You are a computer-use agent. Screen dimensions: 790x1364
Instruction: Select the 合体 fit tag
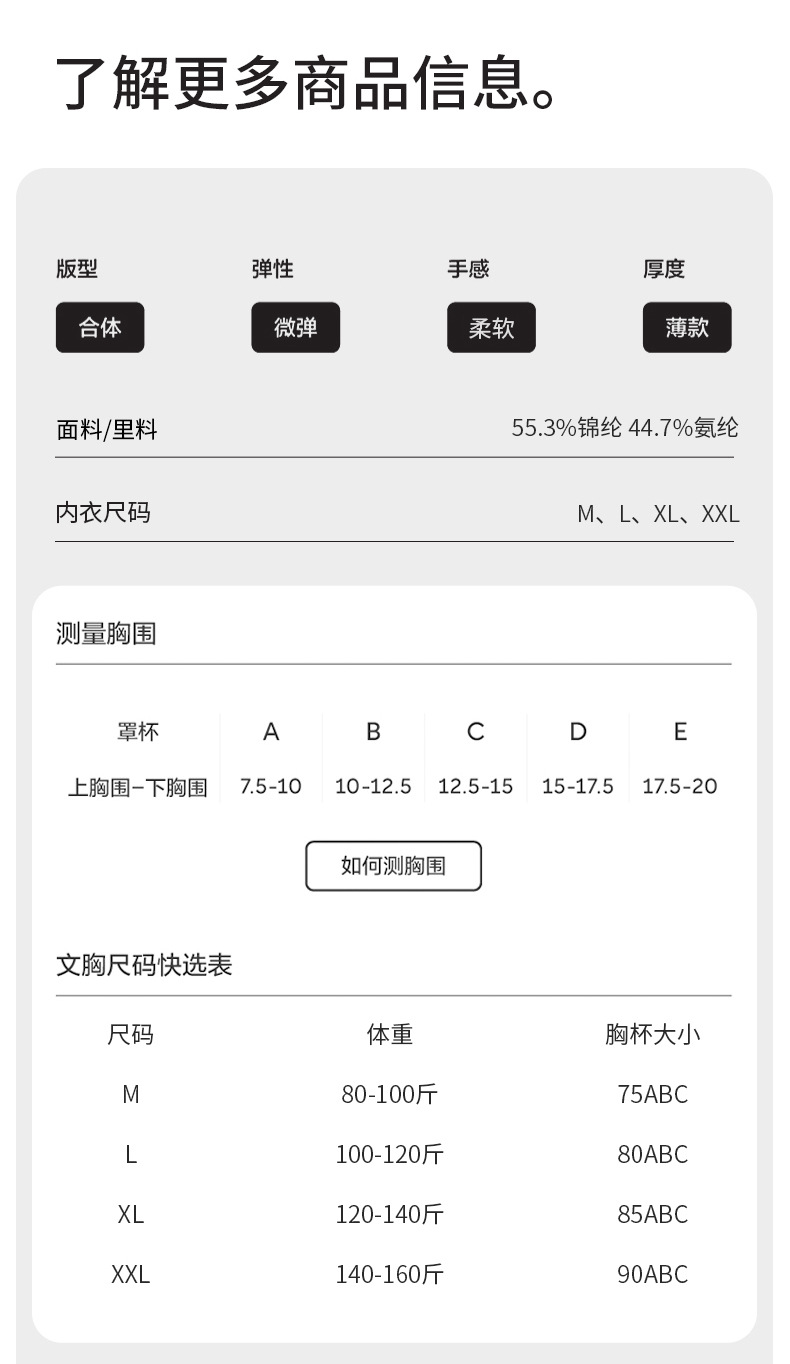100,327
